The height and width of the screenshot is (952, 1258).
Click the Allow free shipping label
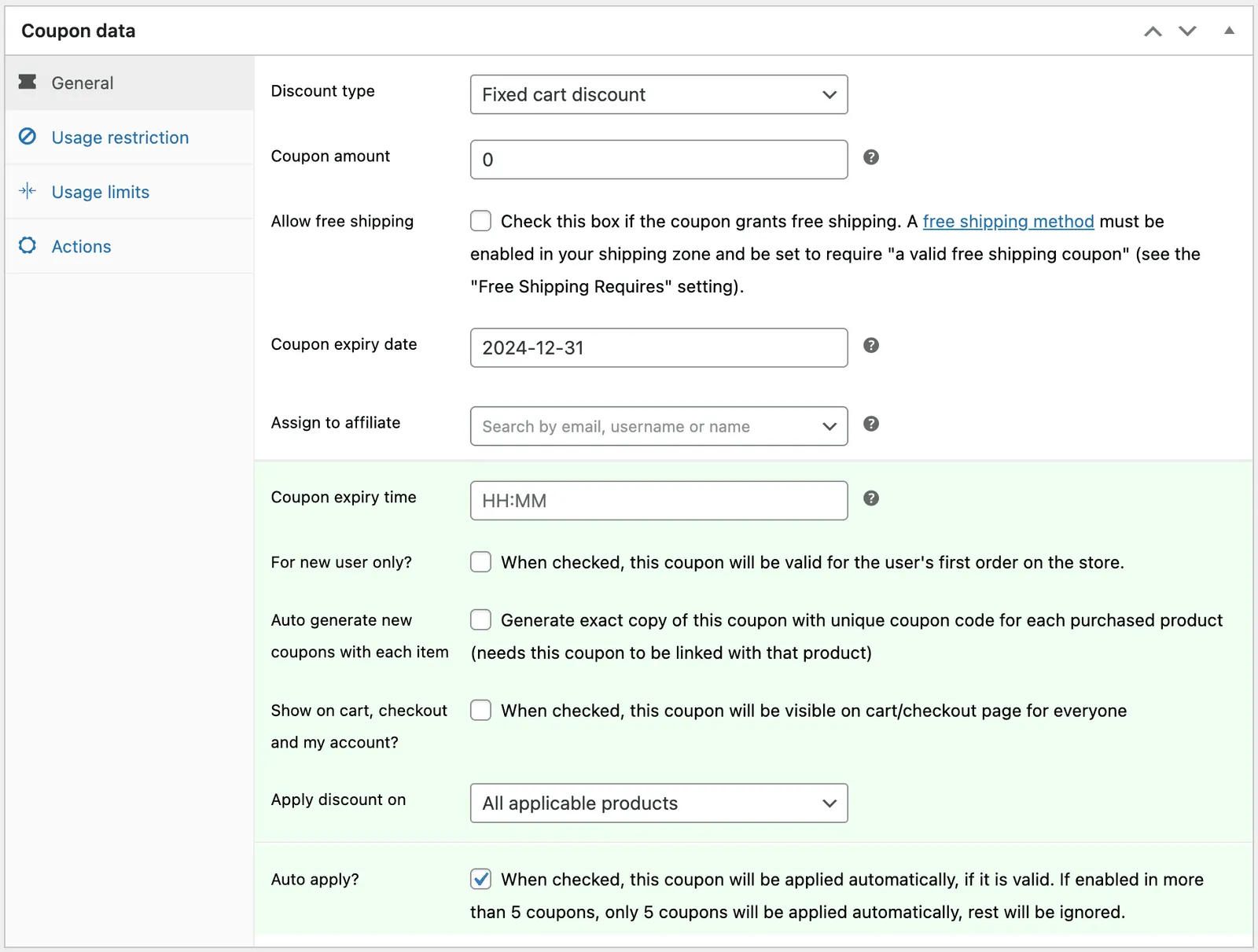[x=342, y=222]
